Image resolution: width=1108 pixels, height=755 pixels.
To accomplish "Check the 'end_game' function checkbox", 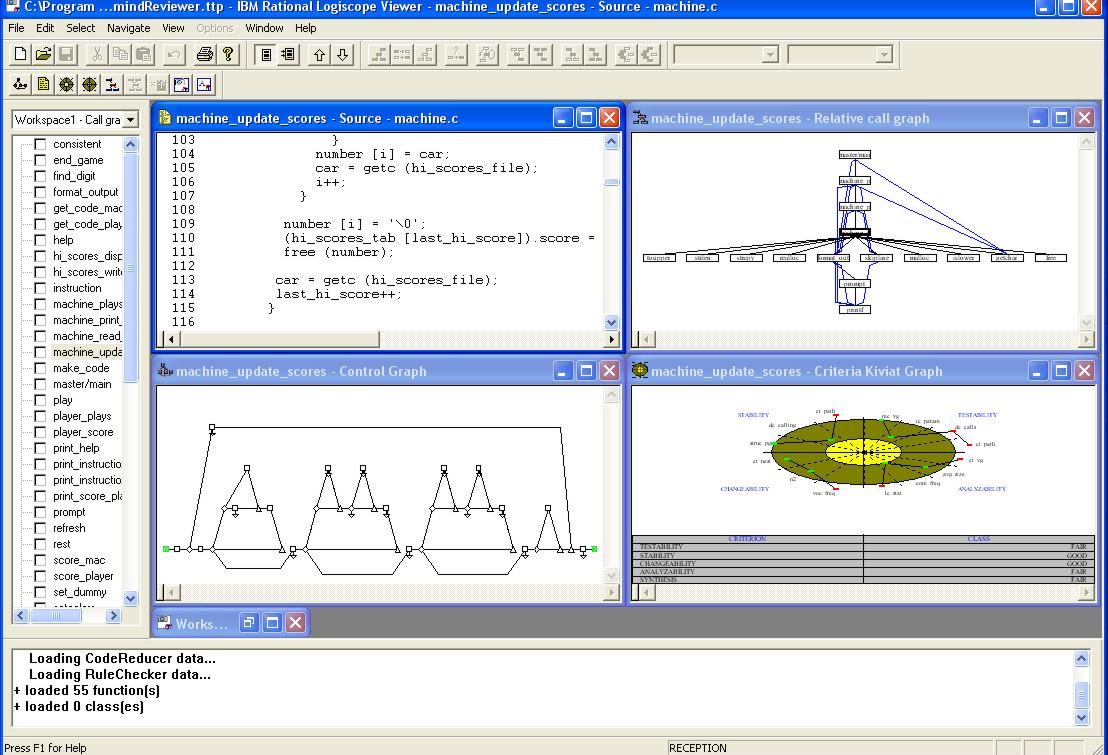I will pos(40,160).
